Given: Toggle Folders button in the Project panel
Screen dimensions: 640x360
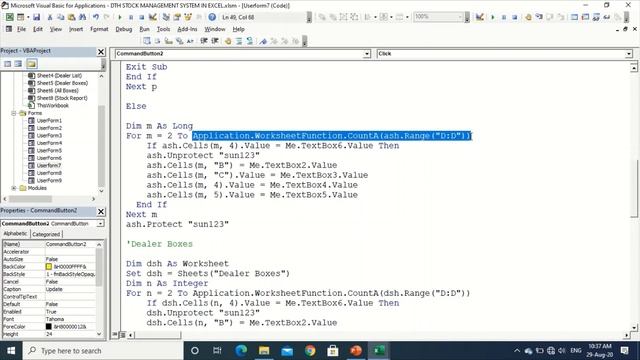Looking at the screenshot, I should (32, 64).
